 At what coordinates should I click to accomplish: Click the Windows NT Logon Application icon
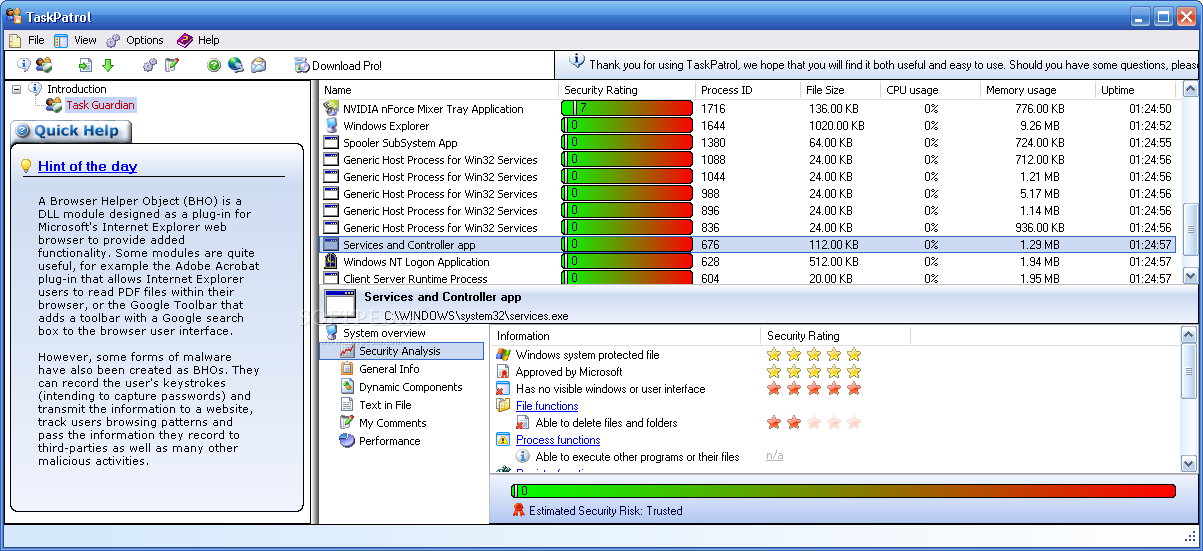click(331, 262)
